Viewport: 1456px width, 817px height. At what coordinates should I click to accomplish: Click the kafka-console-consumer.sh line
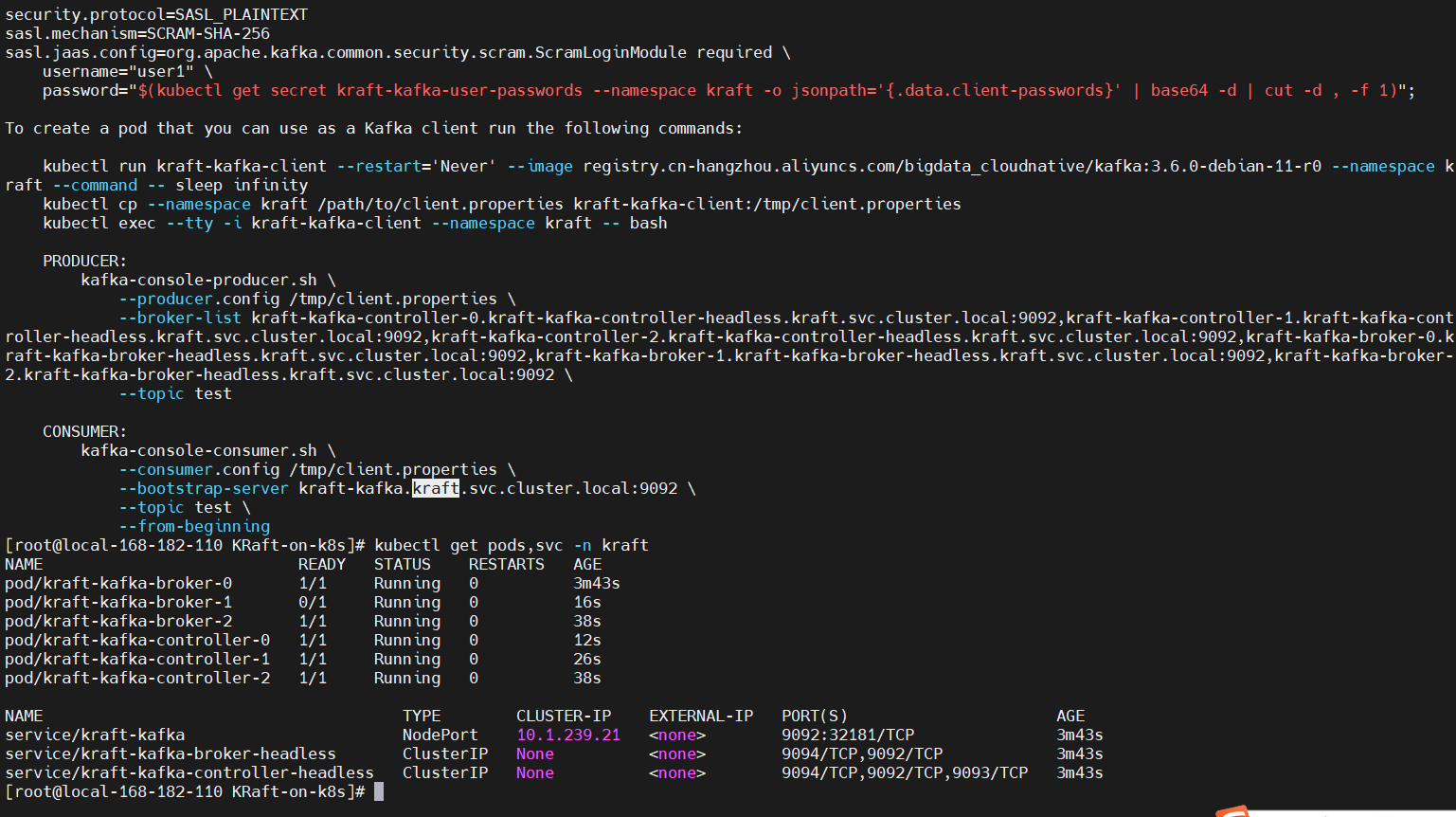click(208, 451)
